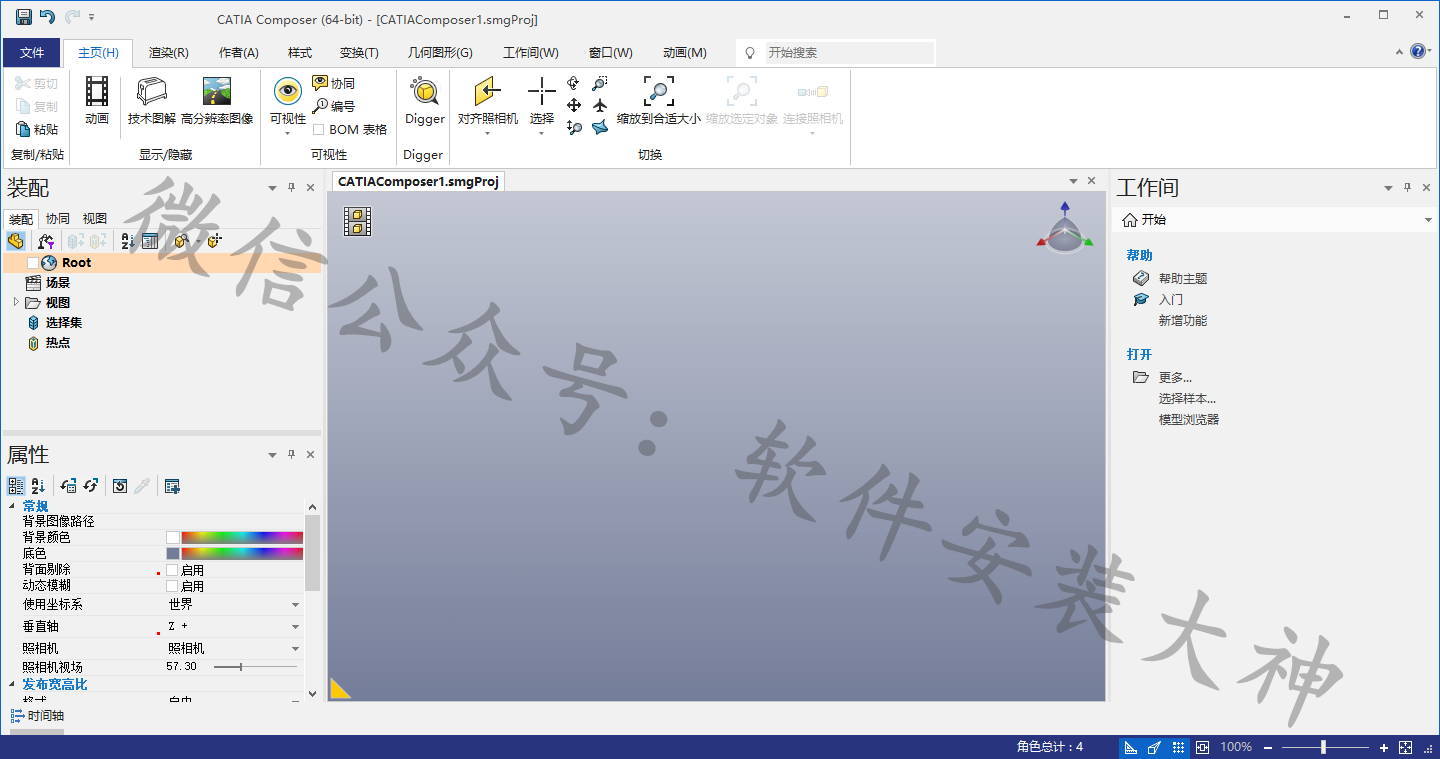Select the 场景 tree item
This screenshot has width=1440, height=759.
(x=58, y=283)
